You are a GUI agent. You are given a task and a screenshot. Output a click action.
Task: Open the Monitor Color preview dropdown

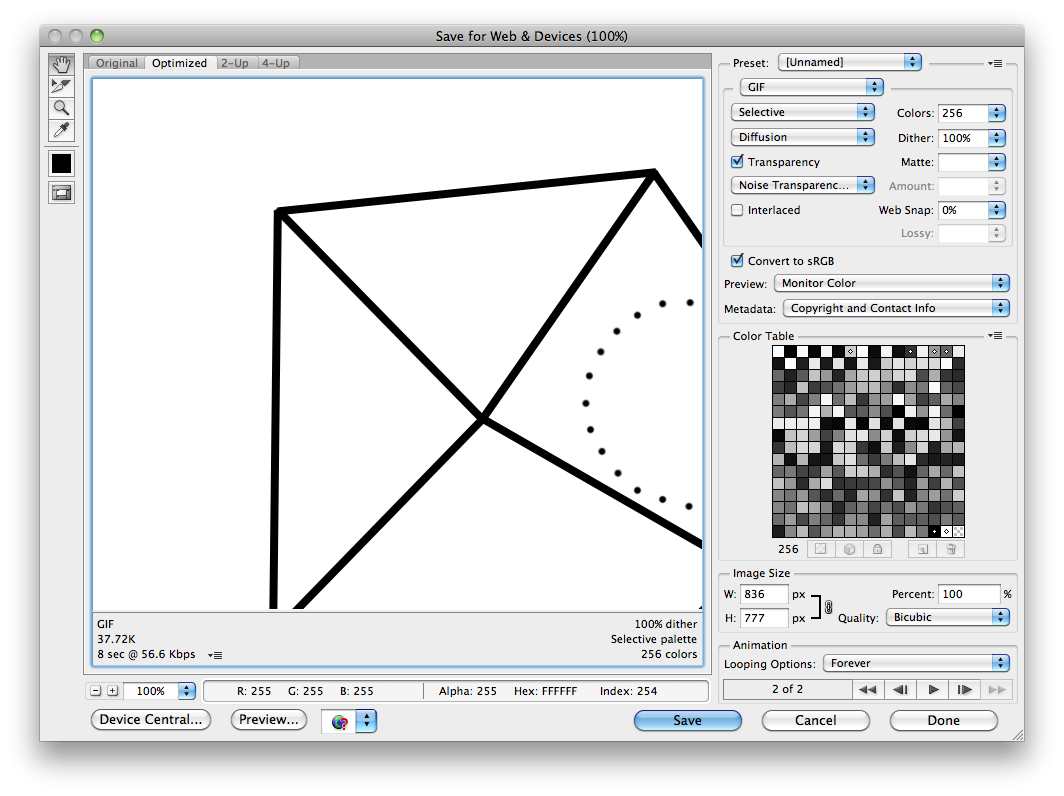tap(892, 283)
